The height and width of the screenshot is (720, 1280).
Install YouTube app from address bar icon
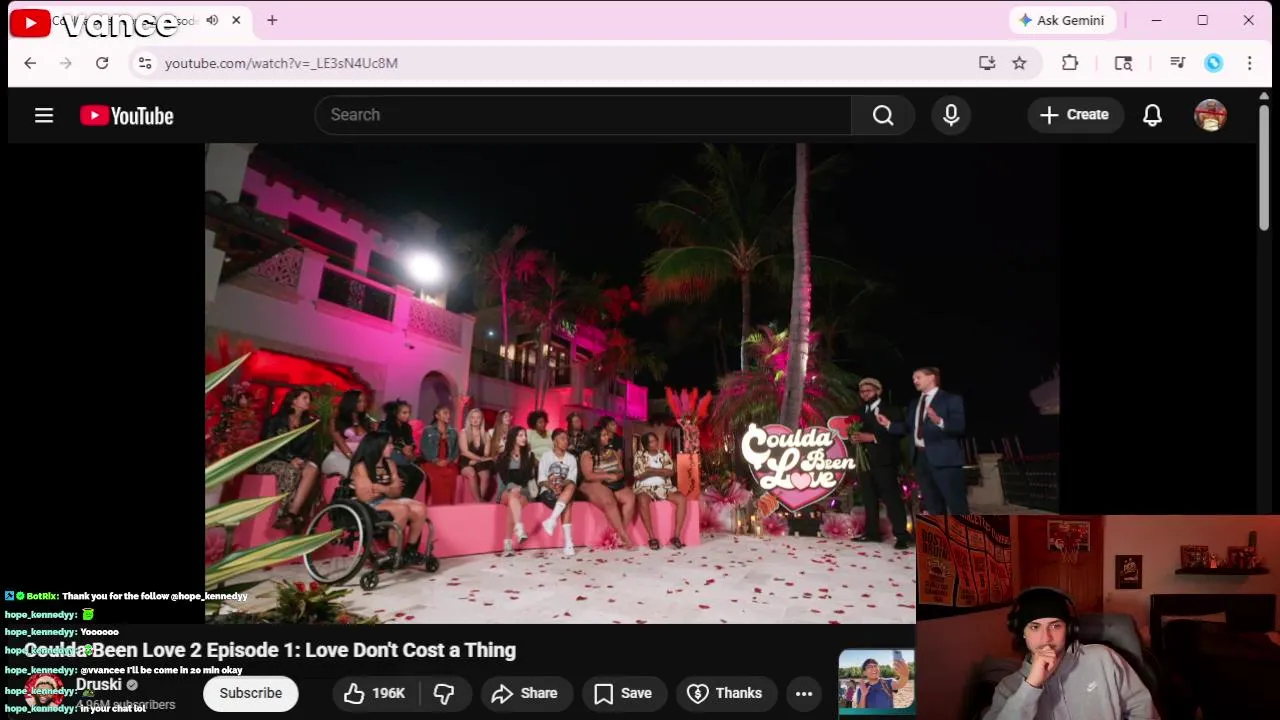click(987, 63)
